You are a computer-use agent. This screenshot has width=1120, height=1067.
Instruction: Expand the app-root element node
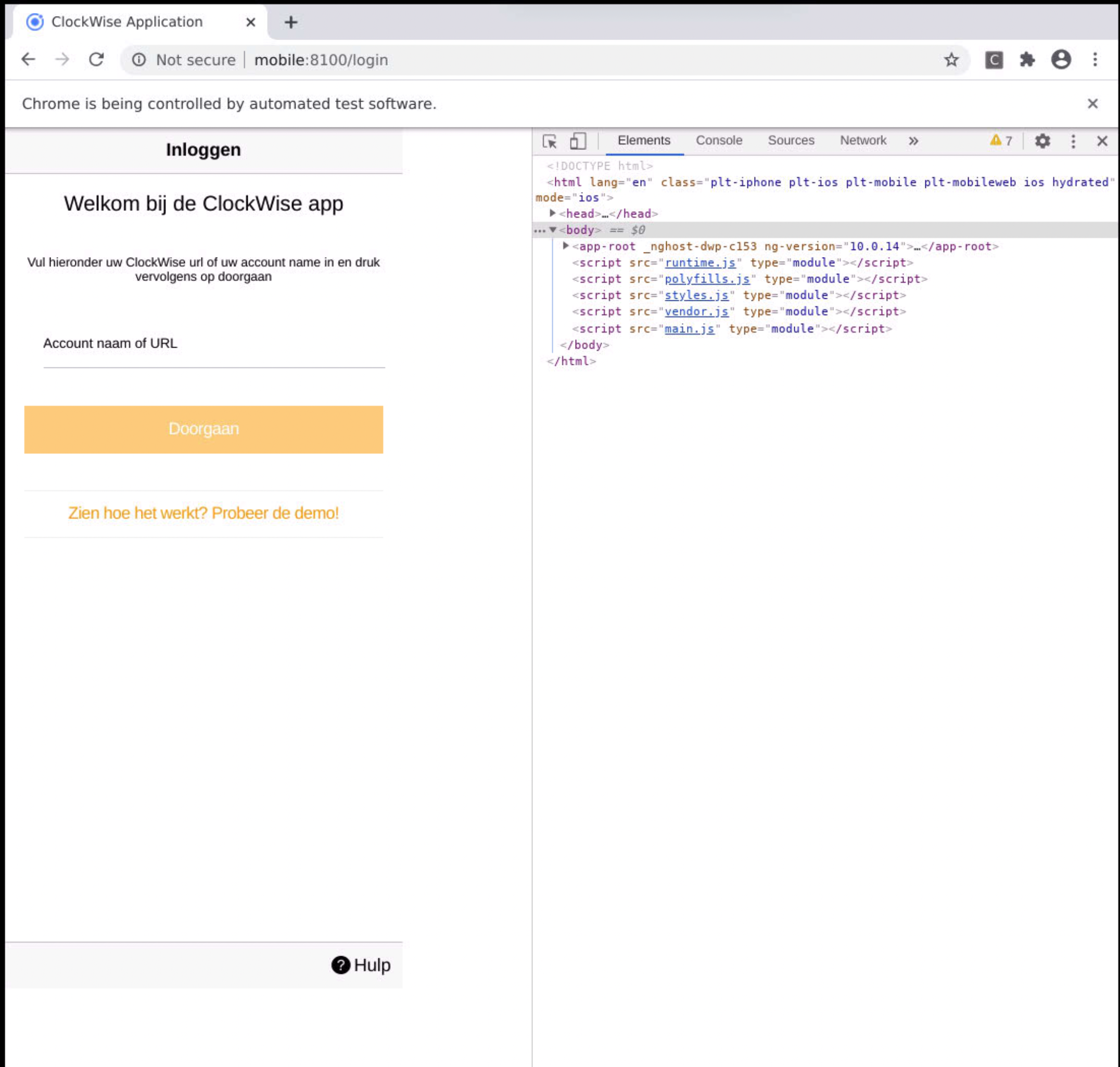(566, 246)
